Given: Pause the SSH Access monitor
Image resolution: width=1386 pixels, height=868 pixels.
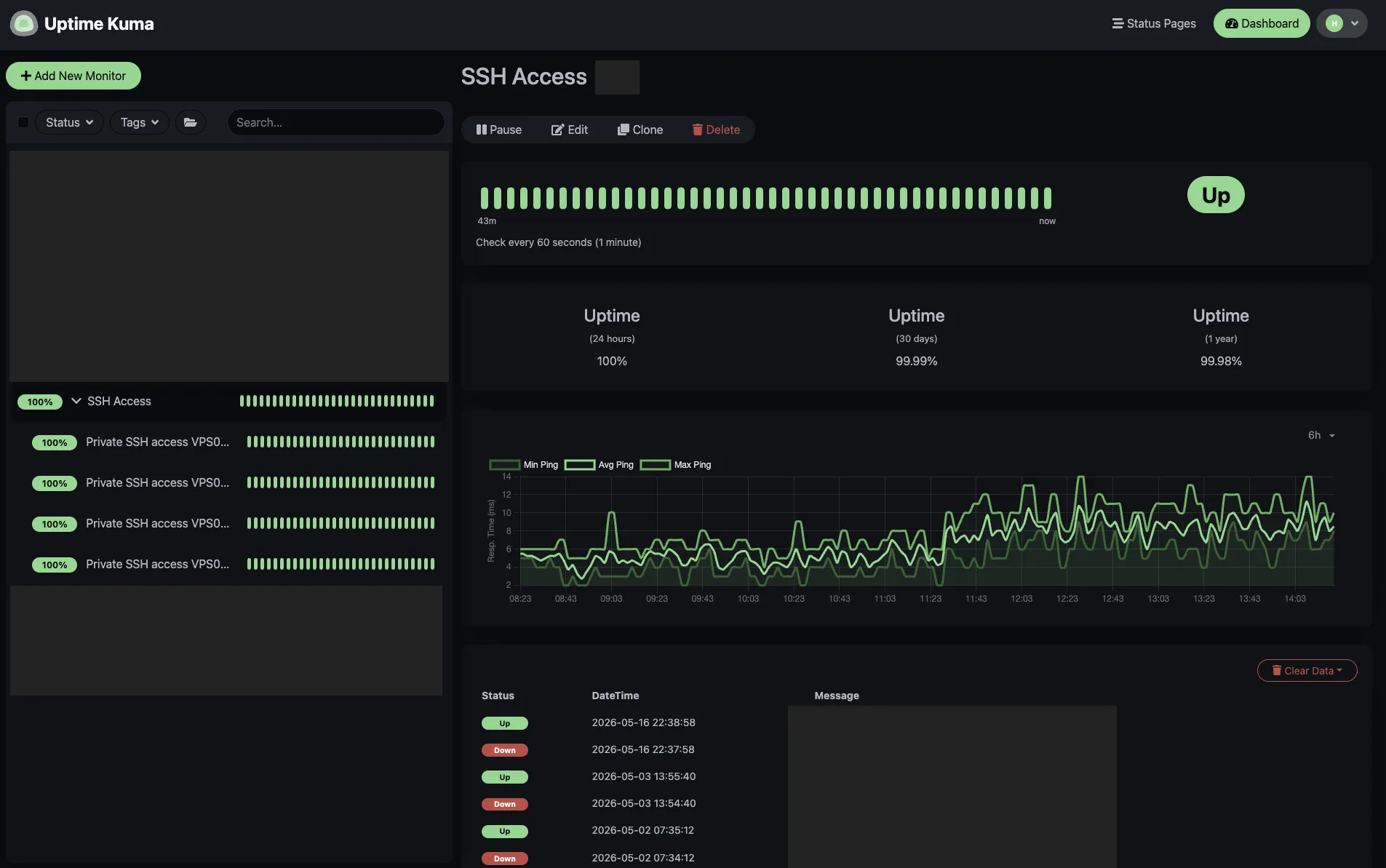Looking at the screenshot, I should (499, 130).
